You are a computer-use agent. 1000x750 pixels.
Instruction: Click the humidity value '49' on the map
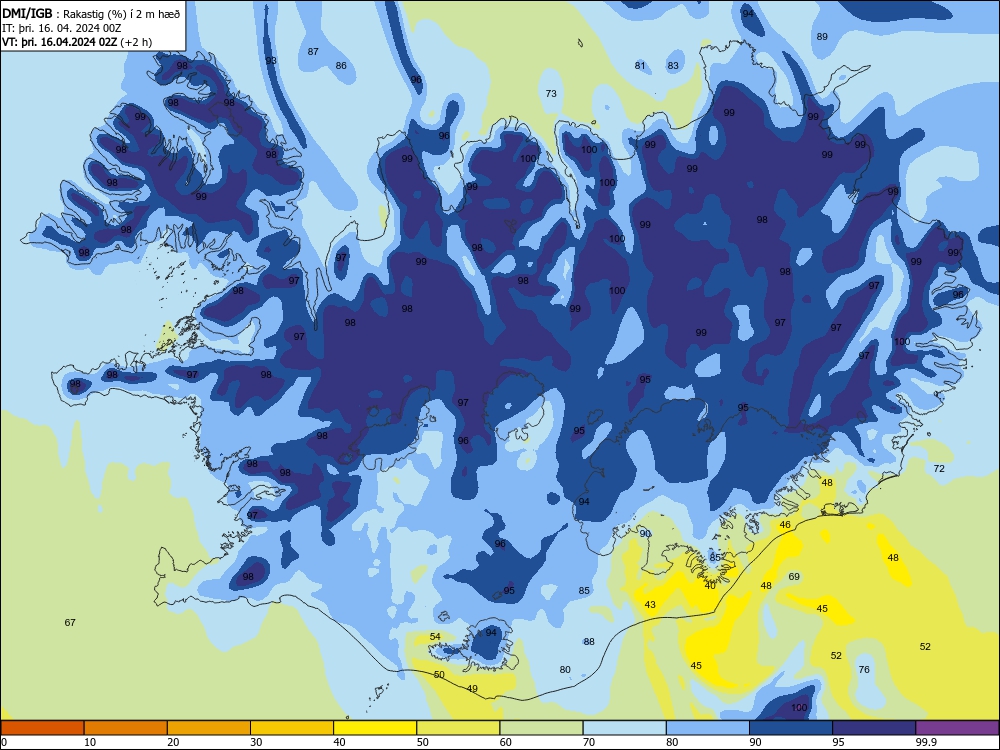point(472,688)
